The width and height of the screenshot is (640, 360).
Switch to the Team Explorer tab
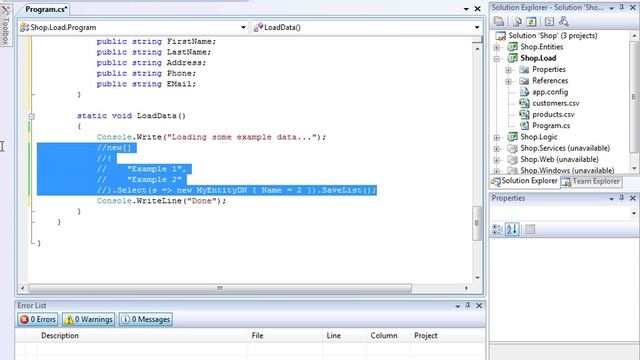pos(591,181)
